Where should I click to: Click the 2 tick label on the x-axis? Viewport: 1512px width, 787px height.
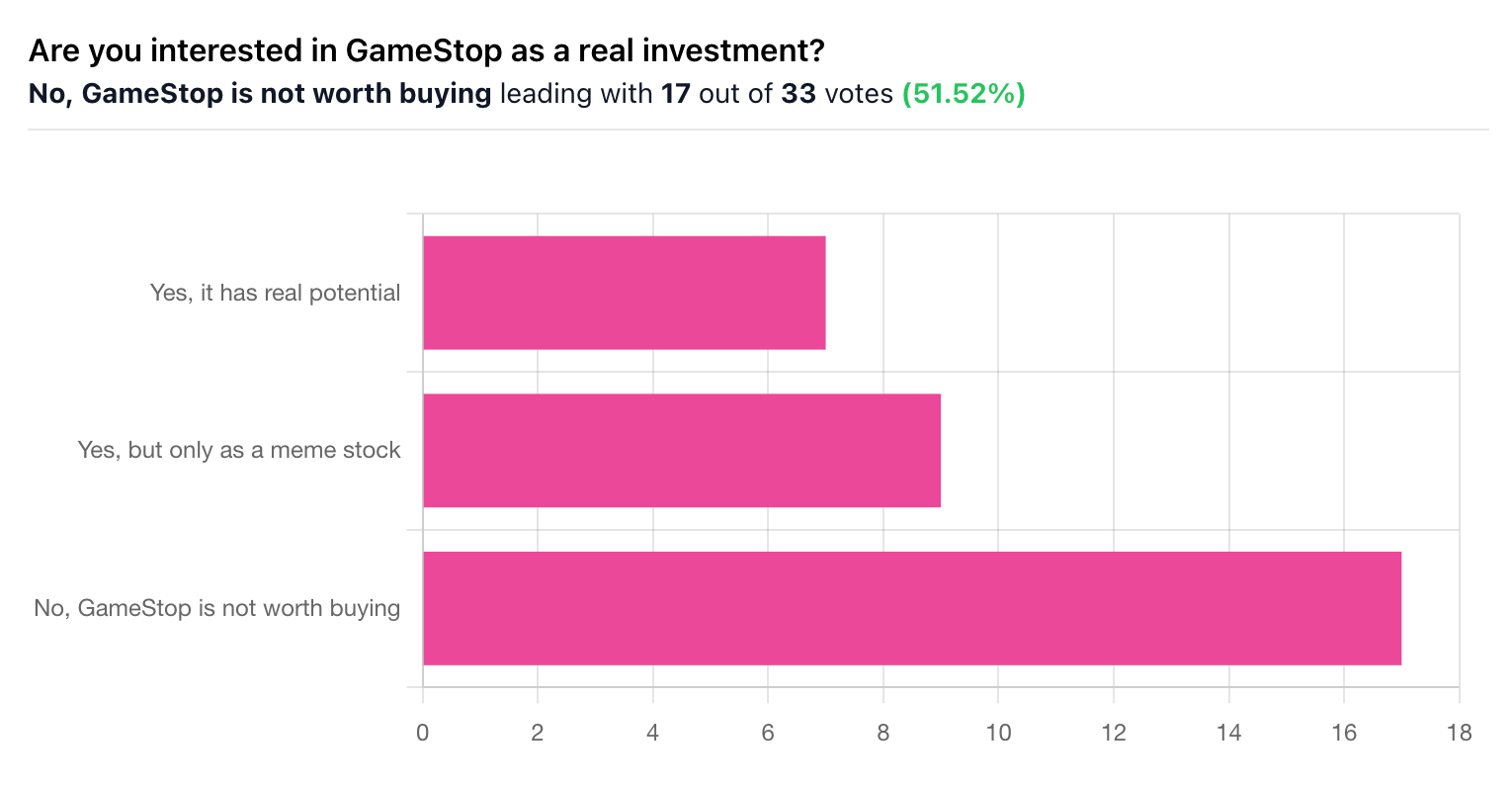[x=538, y=733]
